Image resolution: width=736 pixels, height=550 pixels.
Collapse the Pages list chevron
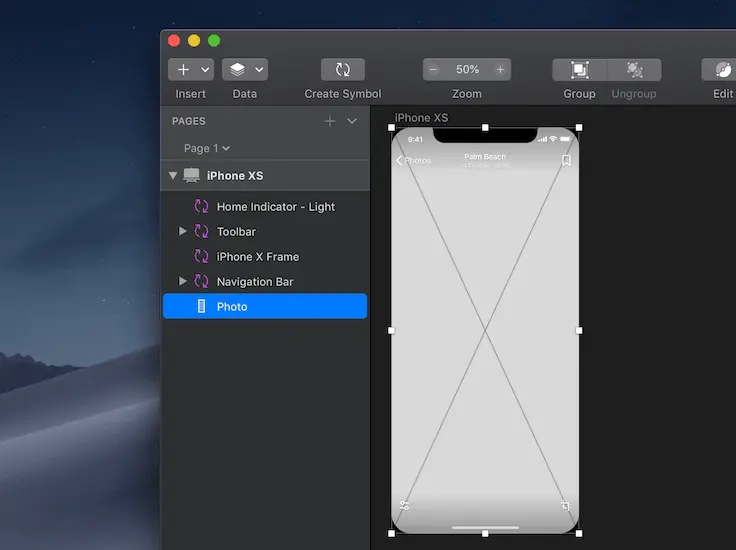pos(352,121)
